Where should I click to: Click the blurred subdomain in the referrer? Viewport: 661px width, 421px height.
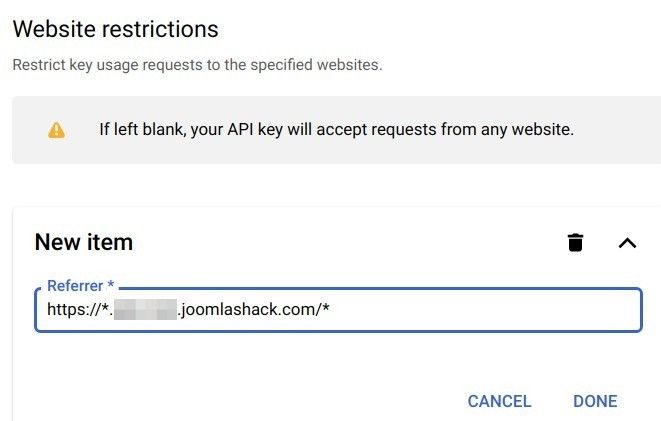click(145, 309)
